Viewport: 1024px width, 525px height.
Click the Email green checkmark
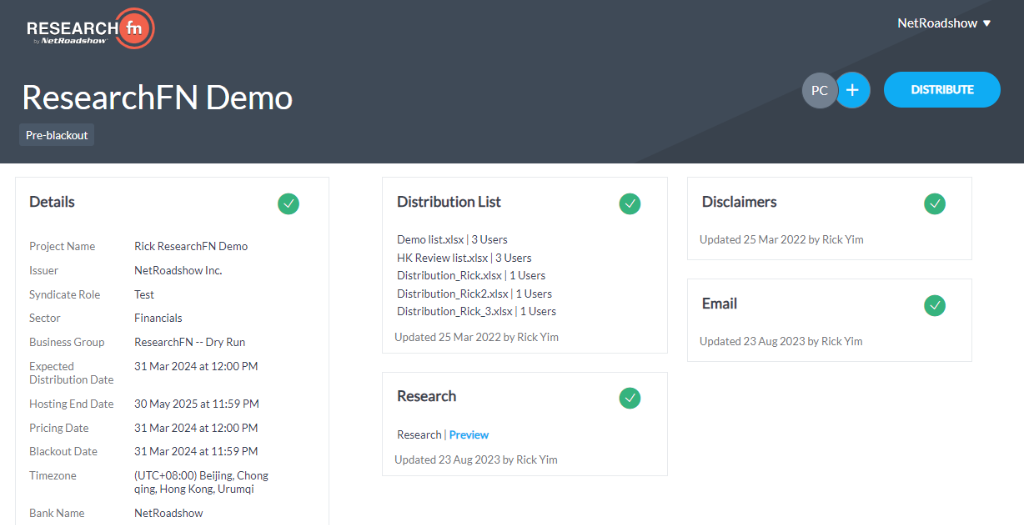(x=935, y=305)
